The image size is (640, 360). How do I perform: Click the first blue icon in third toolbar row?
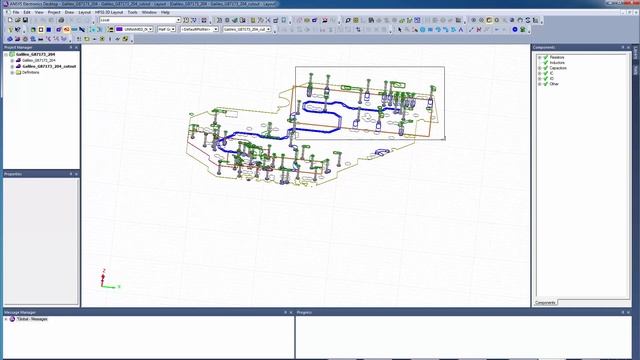tap(10, 39)
